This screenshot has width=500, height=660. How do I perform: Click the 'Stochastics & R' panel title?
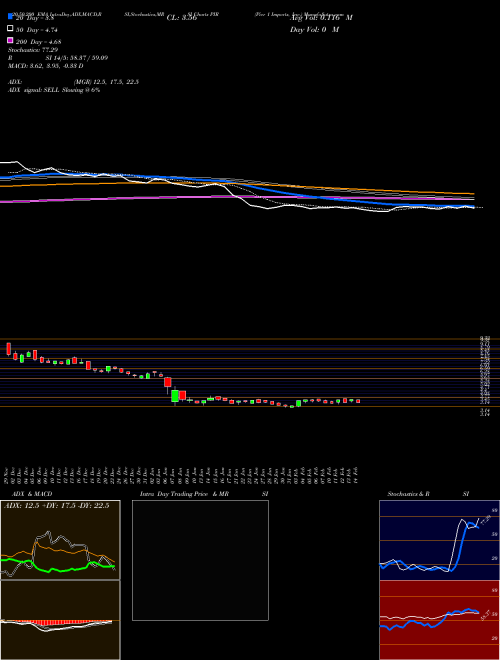(x=410, y=494)
